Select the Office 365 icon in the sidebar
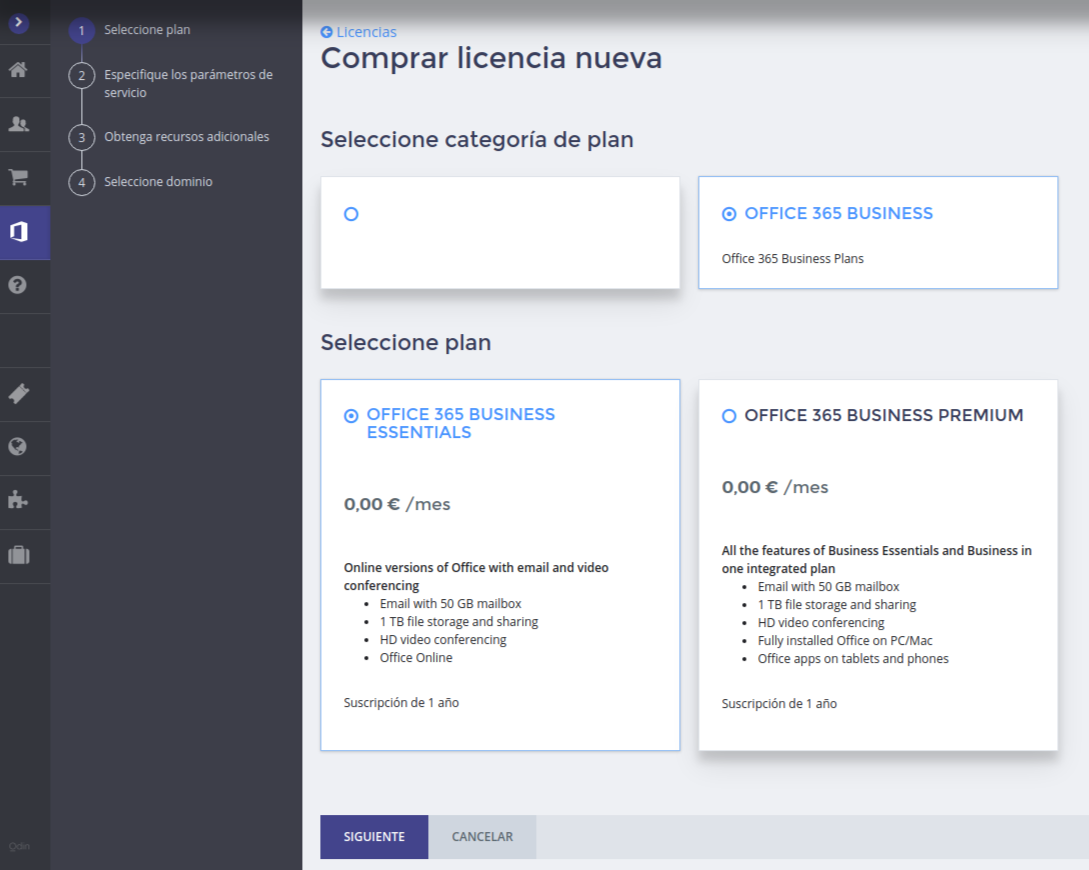 [19, 232]
